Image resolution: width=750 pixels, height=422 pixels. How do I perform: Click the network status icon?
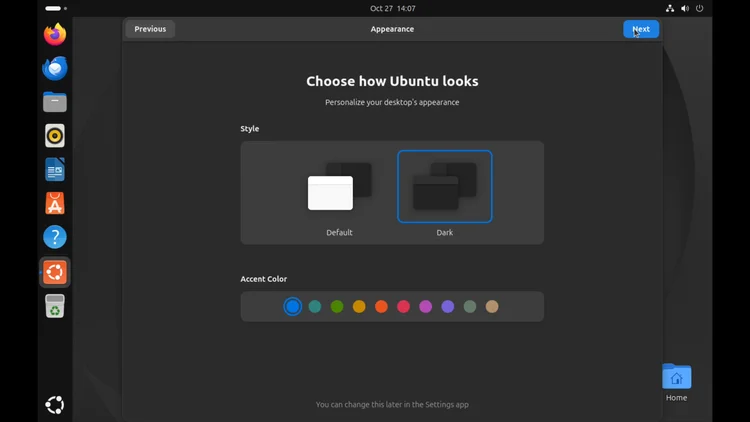pyautogui.click(x=670, y=8)
